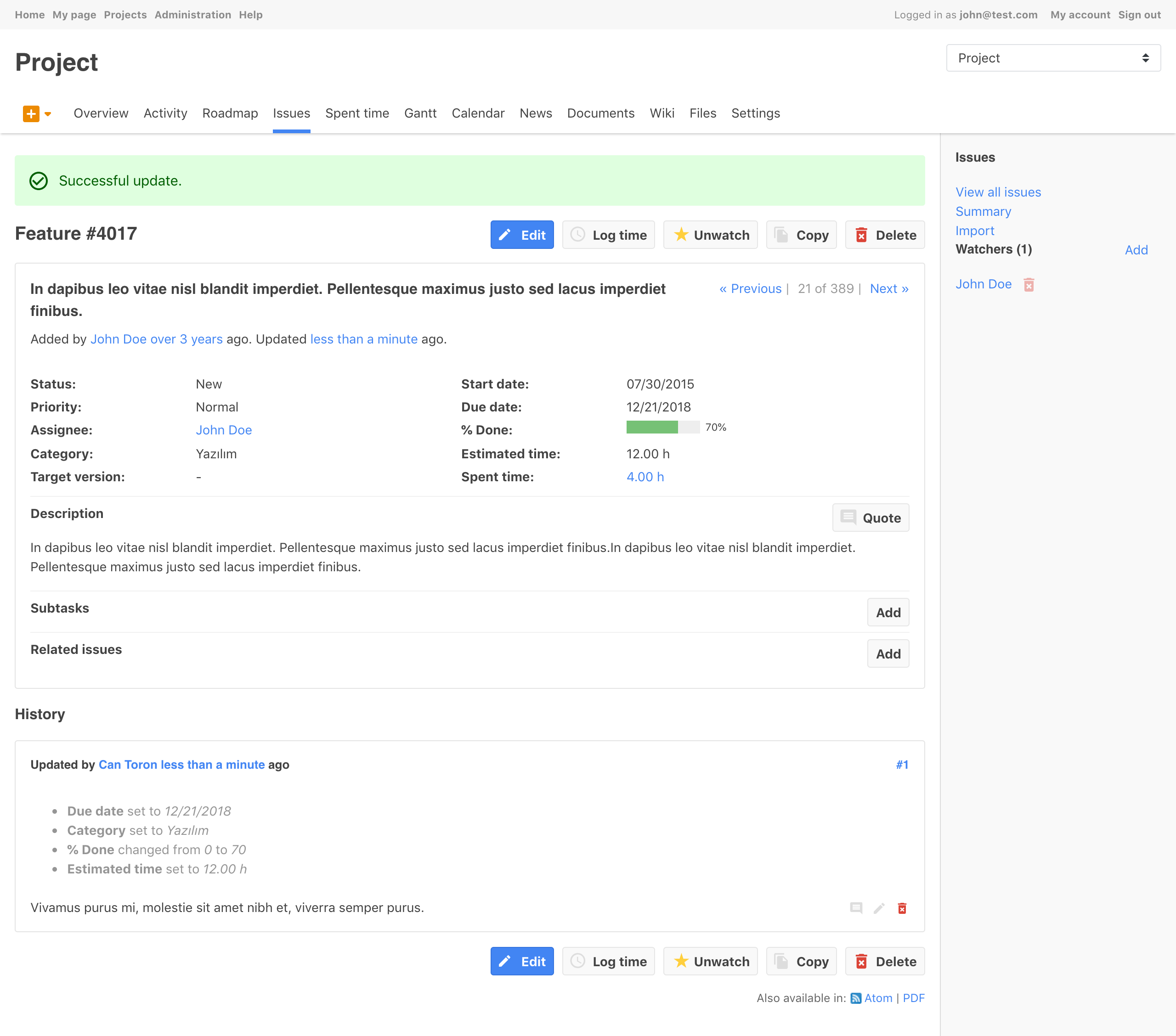Go to Previous issue link
The image size is (1176, 1036).
pos(750,289)
